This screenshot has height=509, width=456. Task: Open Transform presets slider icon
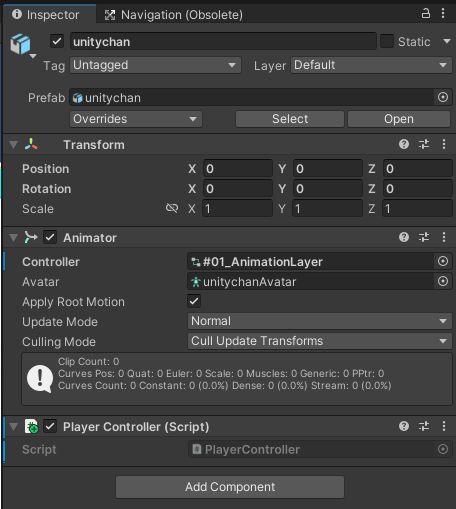click(x=424, y=144)
